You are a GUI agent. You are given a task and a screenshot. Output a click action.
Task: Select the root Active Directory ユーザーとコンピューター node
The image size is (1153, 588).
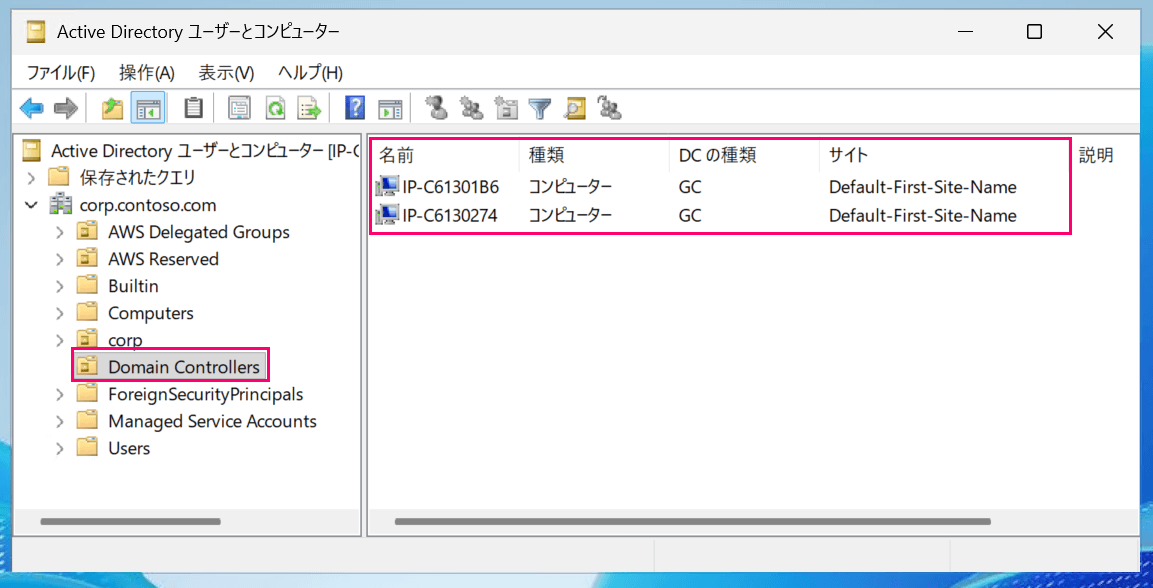(x=204, y=151)
